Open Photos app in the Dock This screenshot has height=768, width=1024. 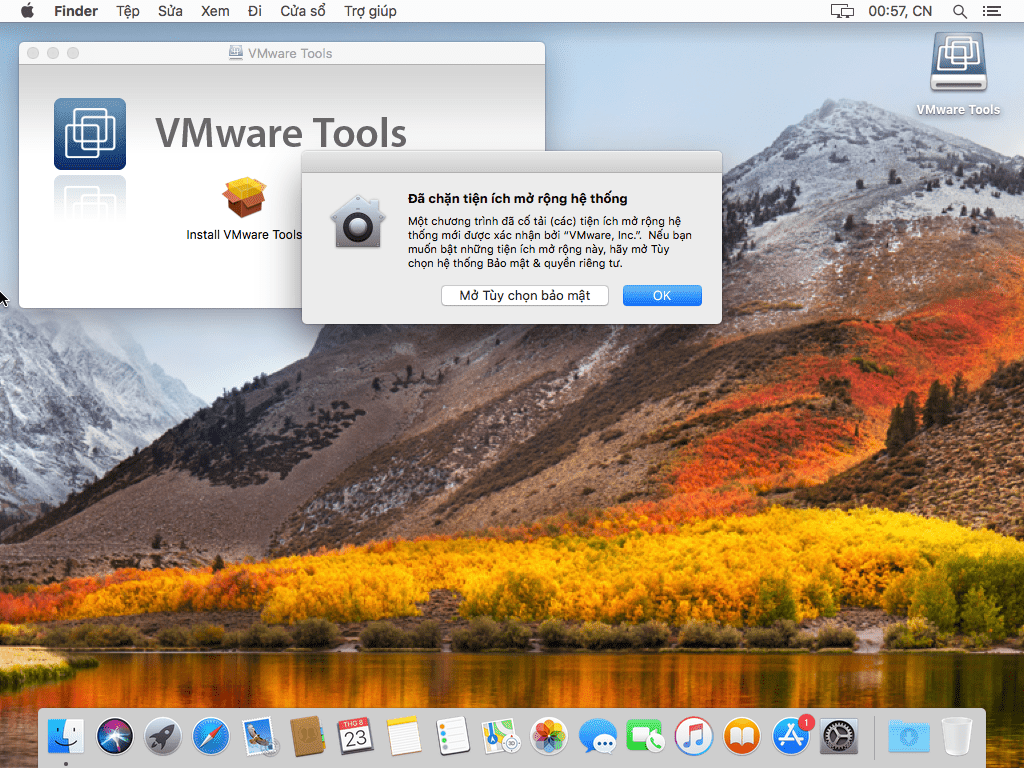549,736
